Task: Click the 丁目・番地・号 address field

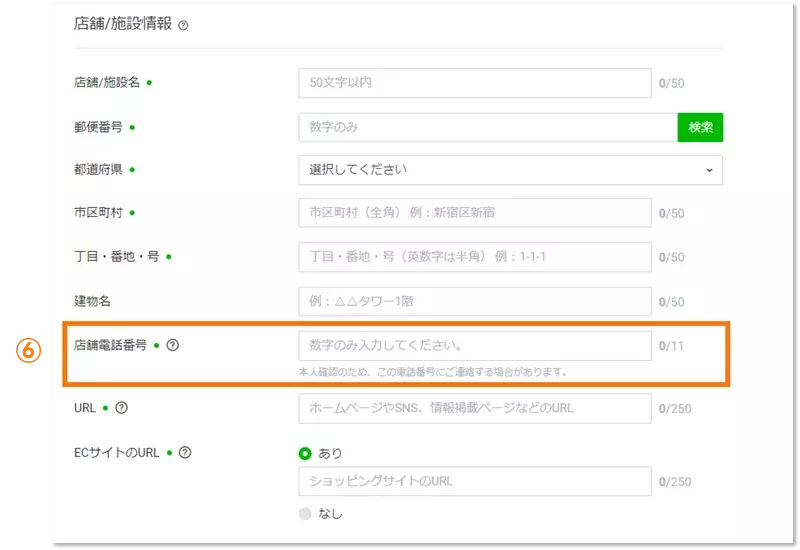Action: [x=474, y=257]
